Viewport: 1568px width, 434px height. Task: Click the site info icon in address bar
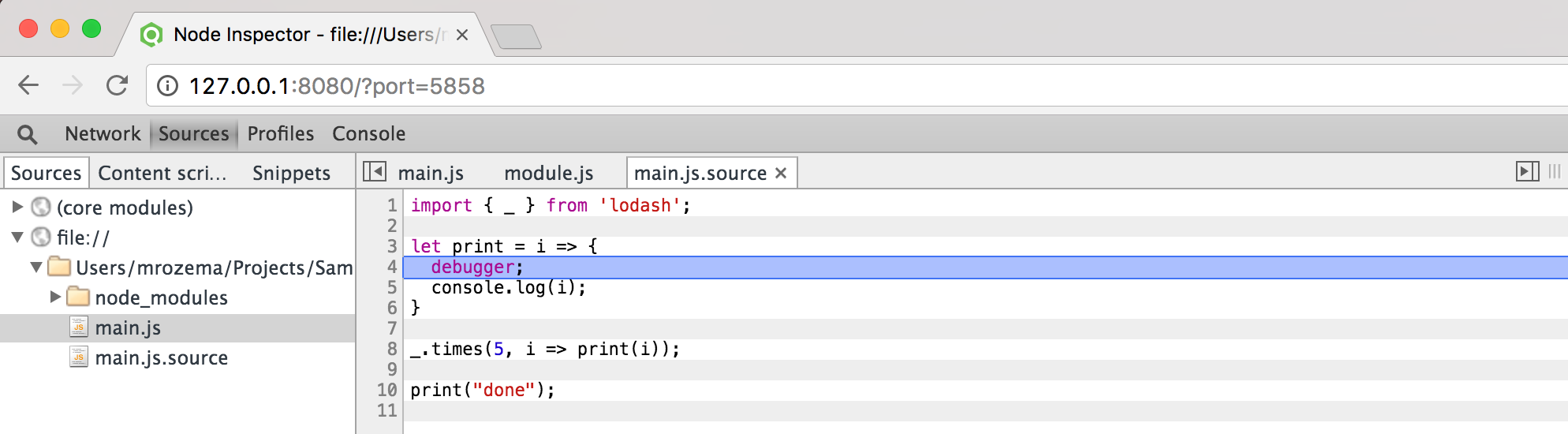(167, 85)
